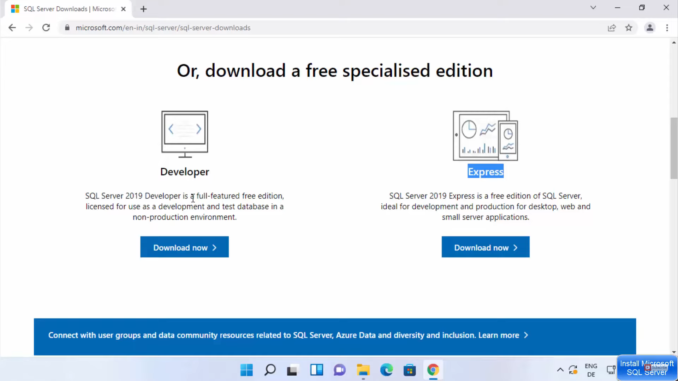This screenshot has height=381, width=678.
Task: Click the sync tray icon
Action: 573,370
